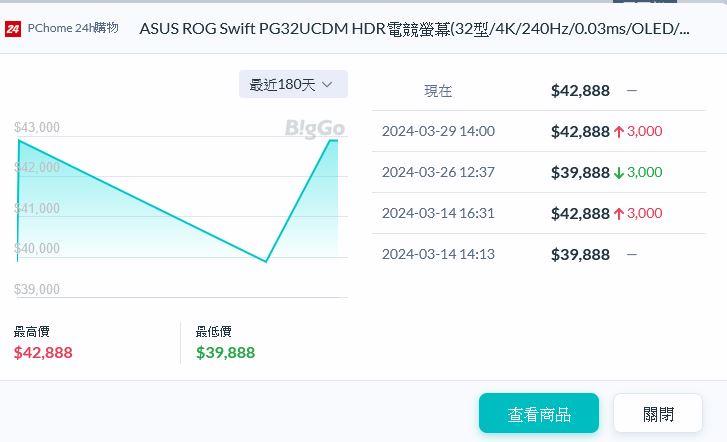The width and height of the screenshot is (727, 442).
Task: Click the chart's peak at right end
Action: 333,141
